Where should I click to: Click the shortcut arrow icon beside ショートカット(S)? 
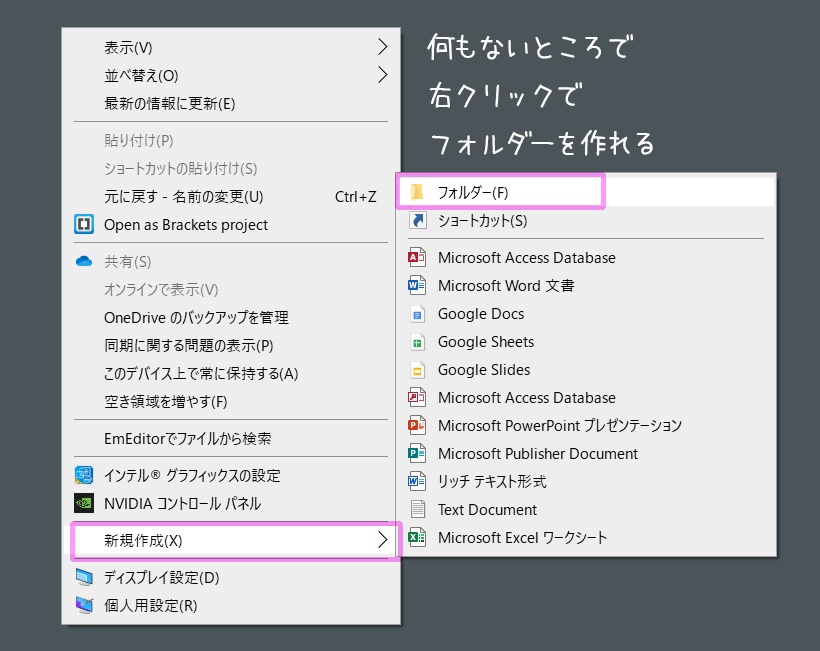click(x=417, y=220)
